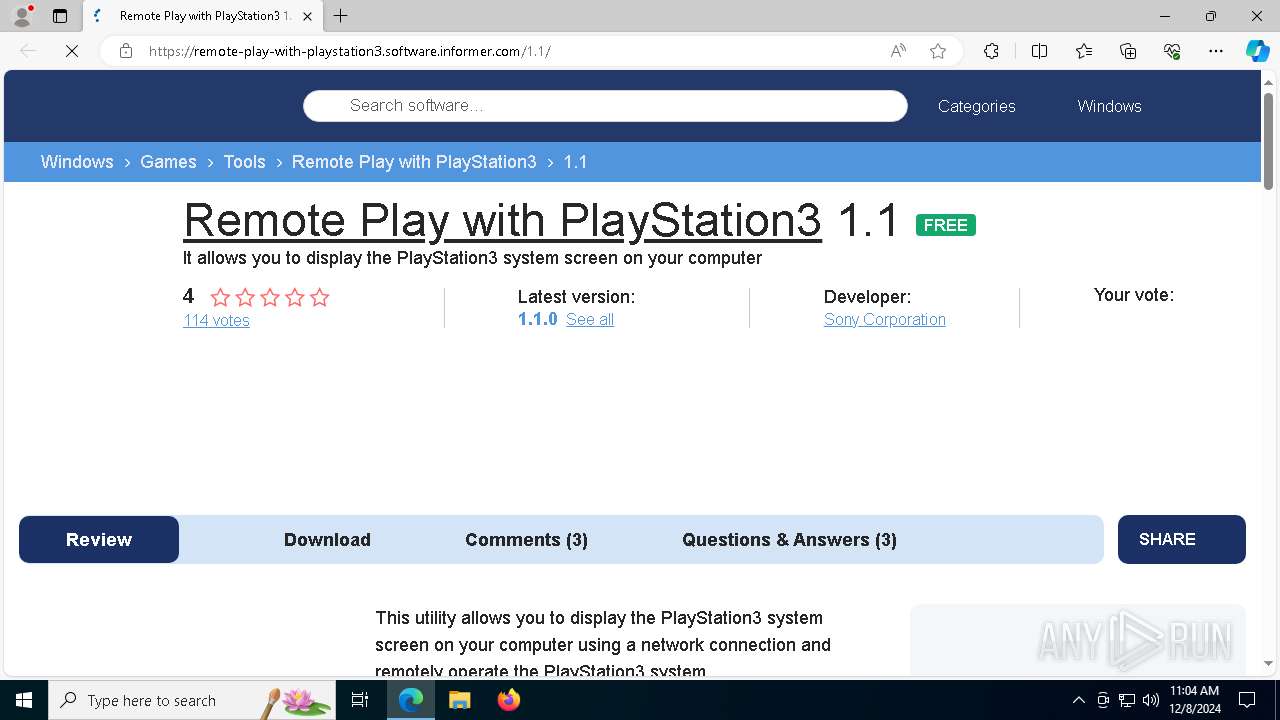Open the Windows Start menu
The image size is (1280, 720).
tap(24, 700)
